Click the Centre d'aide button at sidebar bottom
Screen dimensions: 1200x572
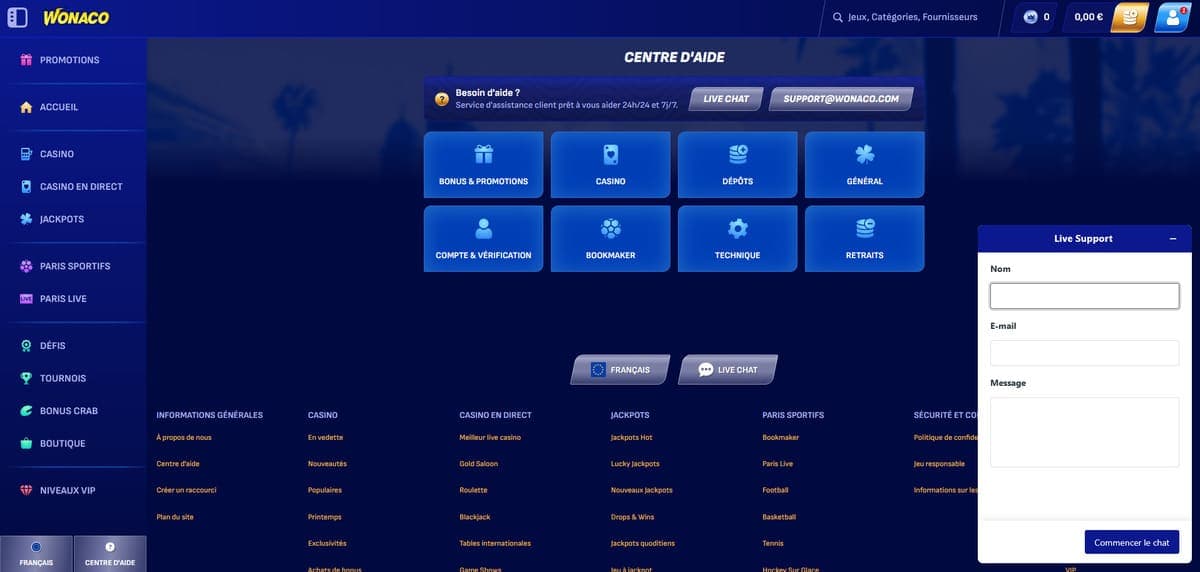click(x=110, y=554)
